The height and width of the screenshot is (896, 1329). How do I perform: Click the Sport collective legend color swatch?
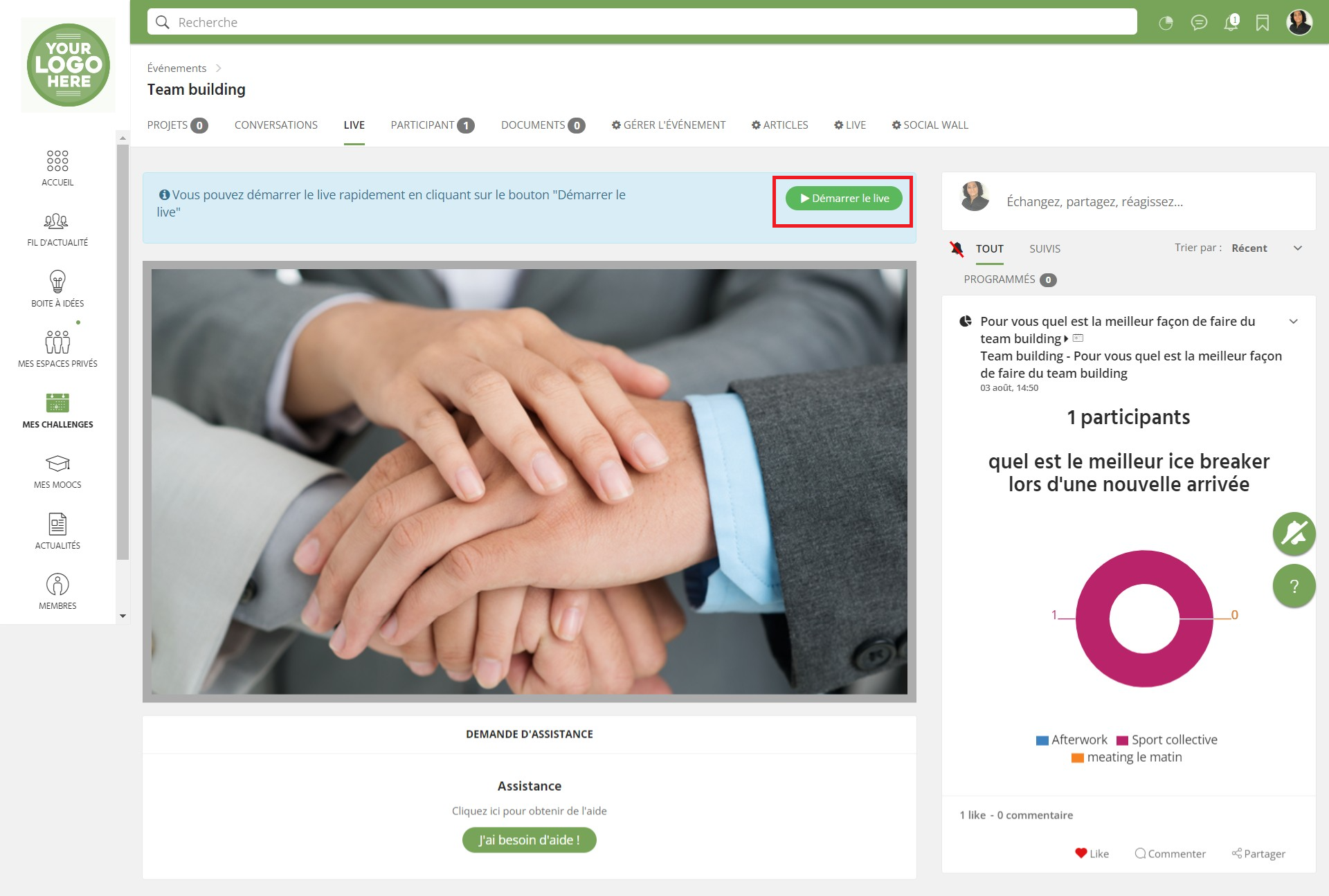point(1122,740)
